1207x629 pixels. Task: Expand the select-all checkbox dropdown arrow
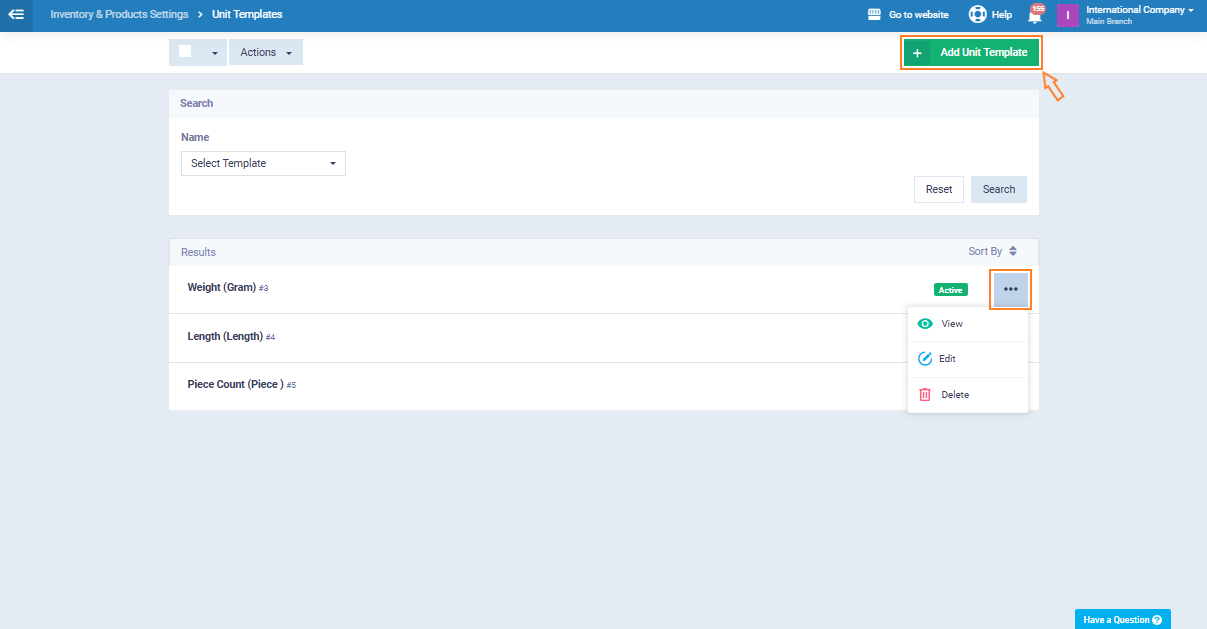point(214,53)
